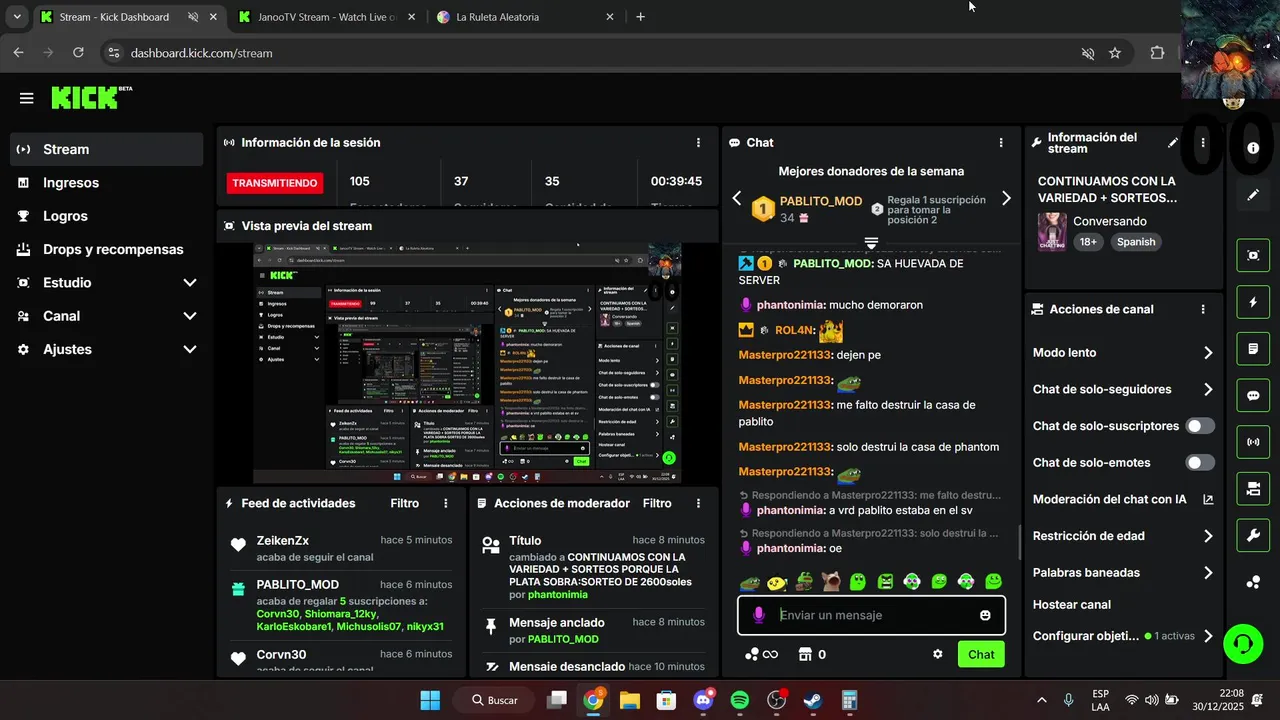The image size is (1280, 720).
Task: Click the broadcast signal icon in right sidebar
Action: pyautogui.click(x=1253, y=442)
